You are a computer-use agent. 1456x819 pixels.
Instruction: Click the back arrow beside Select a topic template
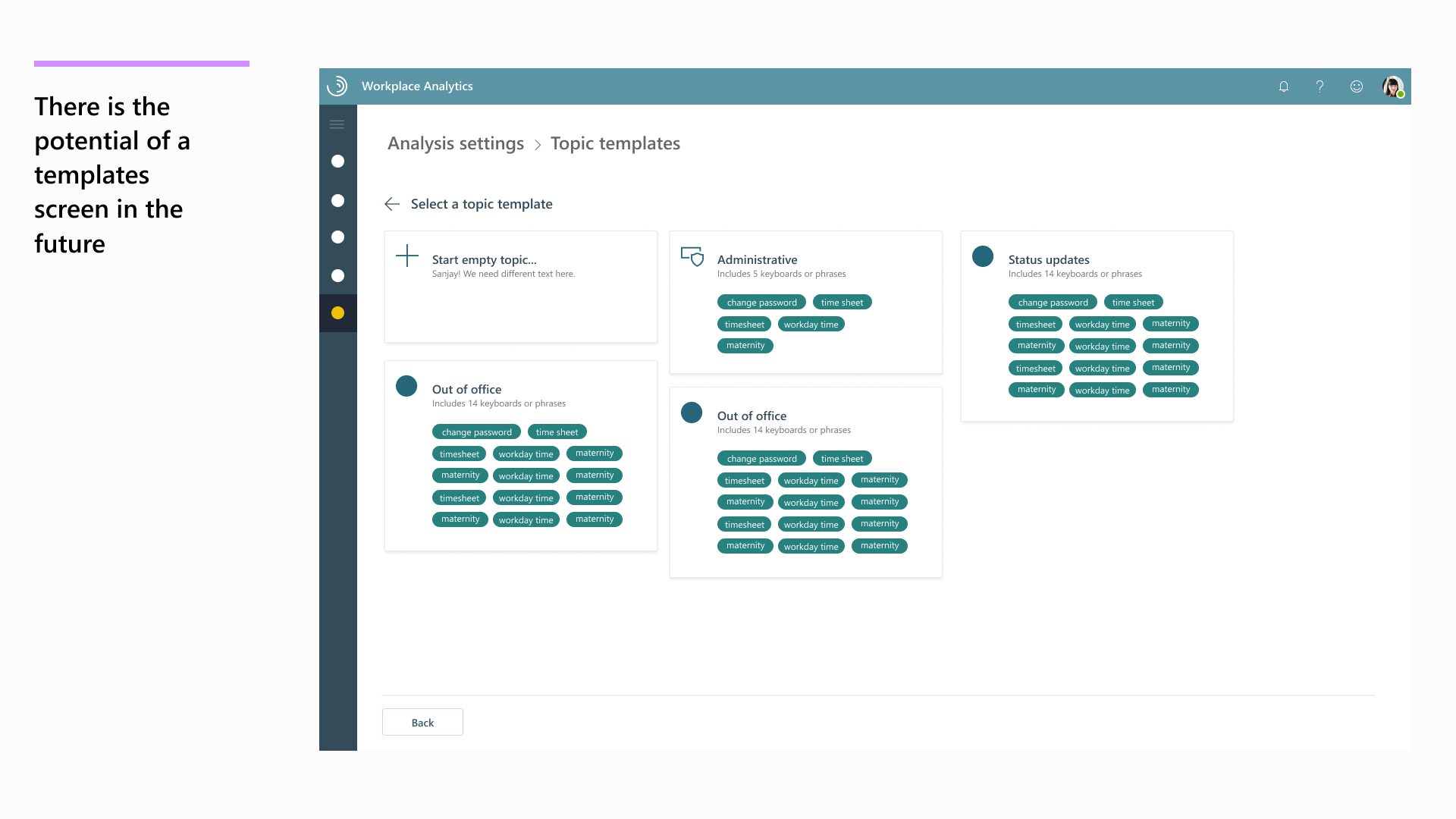tap(392, 204)
